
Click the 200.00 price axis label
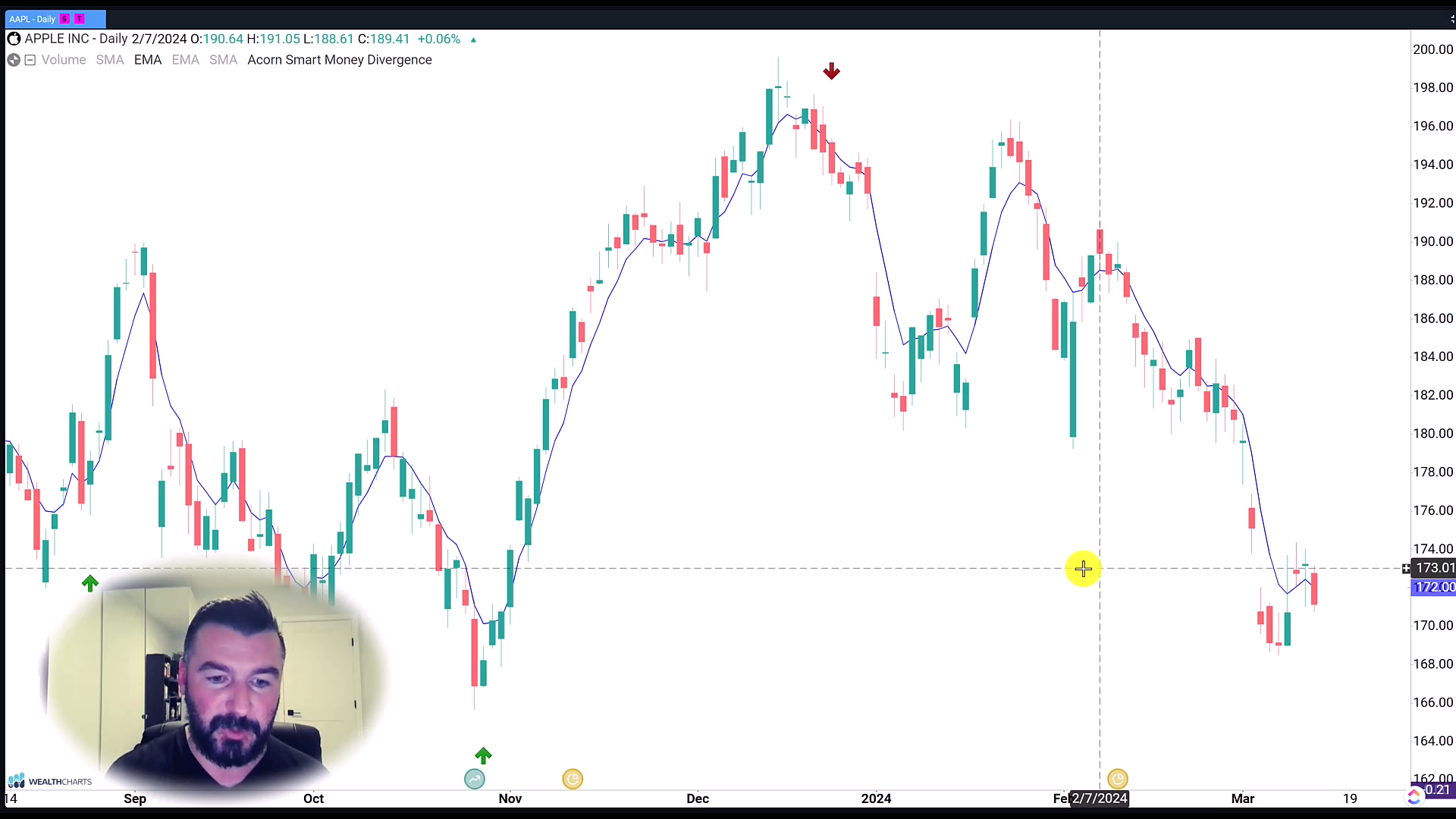(1432, 49)
